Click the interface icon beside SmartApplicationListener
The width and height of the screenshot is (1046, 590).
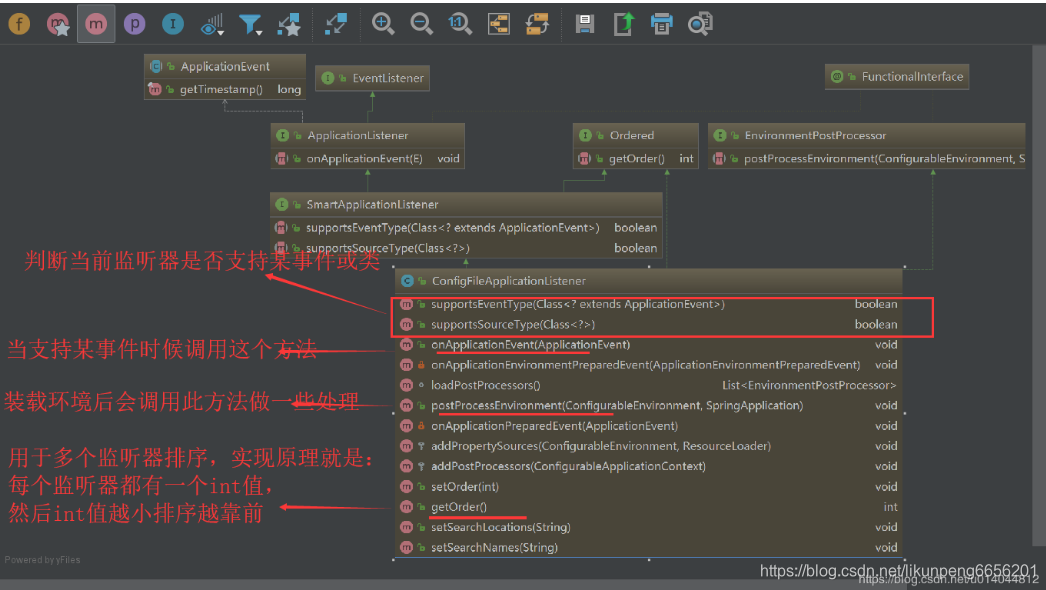coord(282,204)
